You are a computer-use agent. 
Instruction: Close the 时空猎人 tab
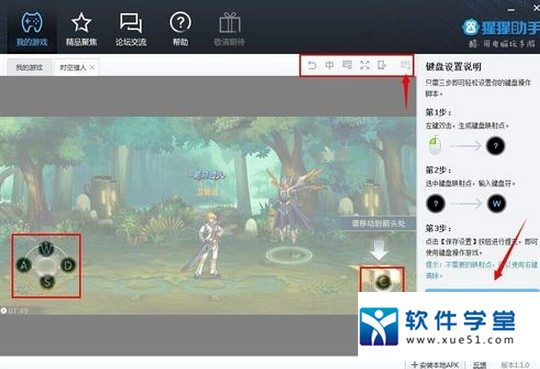(x=92, y=68)
